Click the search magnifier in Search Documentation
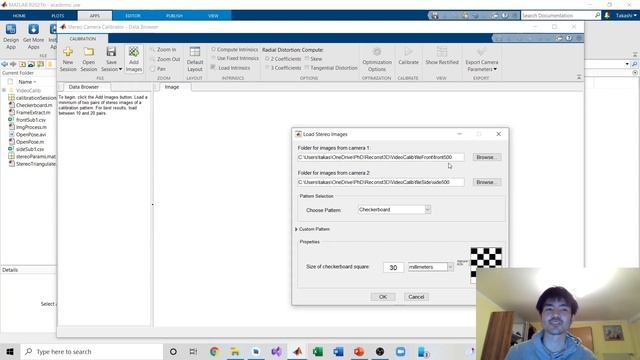 598,15
